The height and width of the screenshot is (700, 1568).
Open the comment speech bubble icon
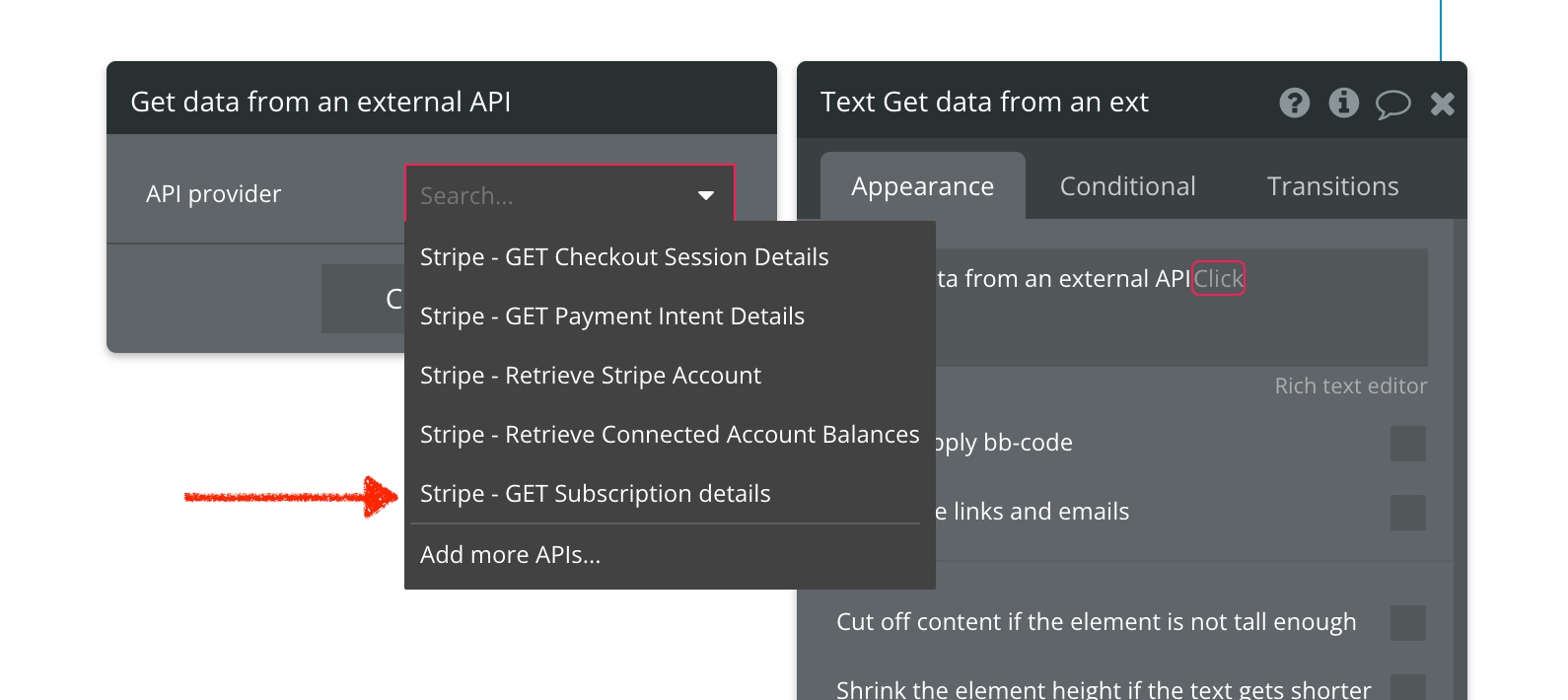coord(1392,104)
